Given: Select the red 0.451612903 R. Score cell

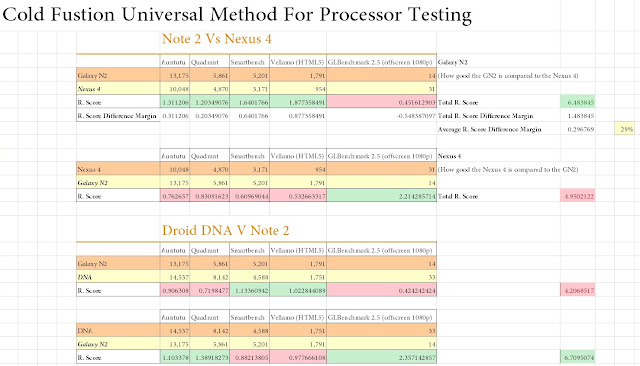Looking at the screenshot, I should click(x=381, y=102).
